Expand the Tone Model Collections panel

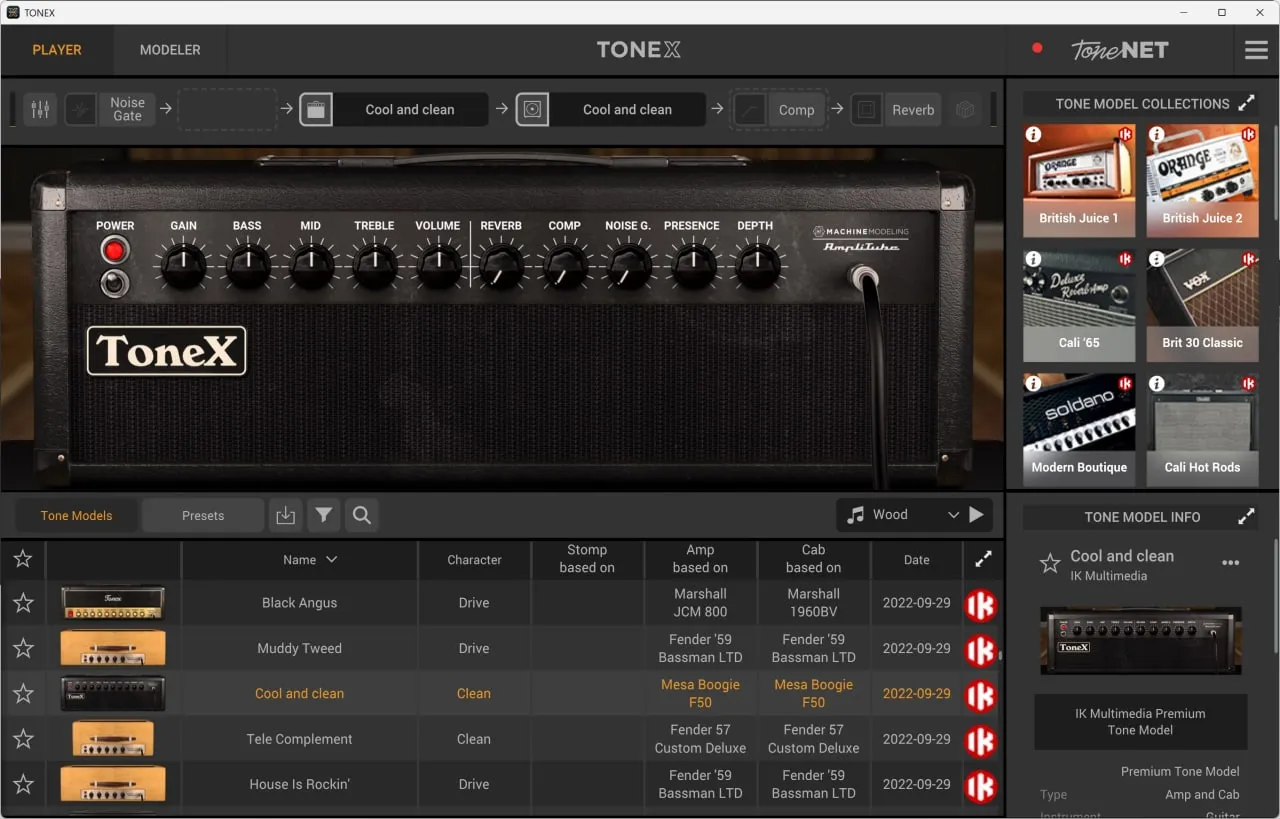tap(1246, 104)
